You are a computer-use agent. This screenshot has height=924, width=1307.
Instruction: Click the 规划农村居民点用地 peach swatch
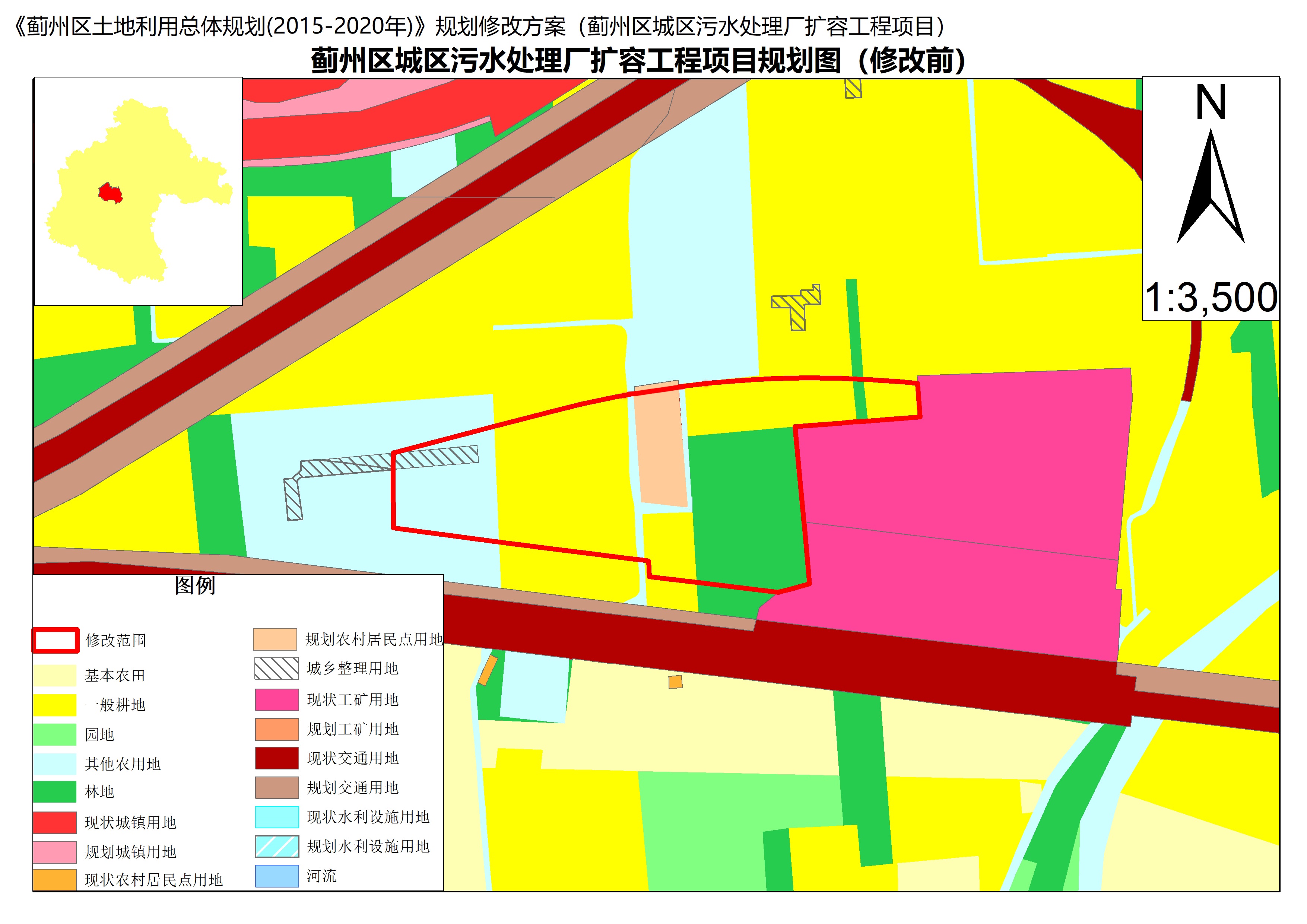(275, 639)
